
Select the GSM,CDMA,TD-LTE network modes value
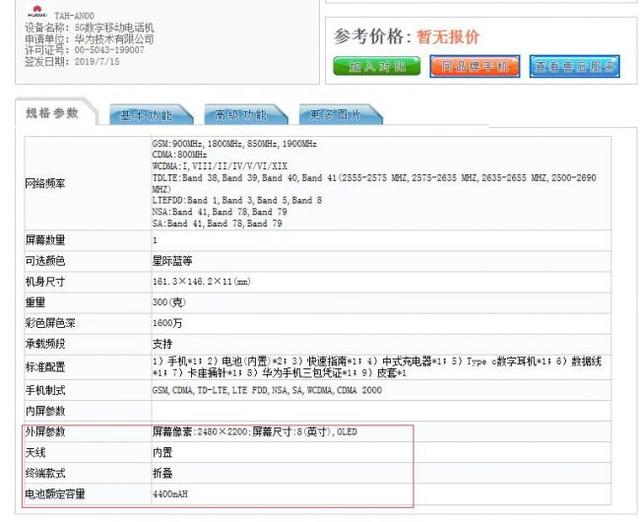tap(267, 391)
